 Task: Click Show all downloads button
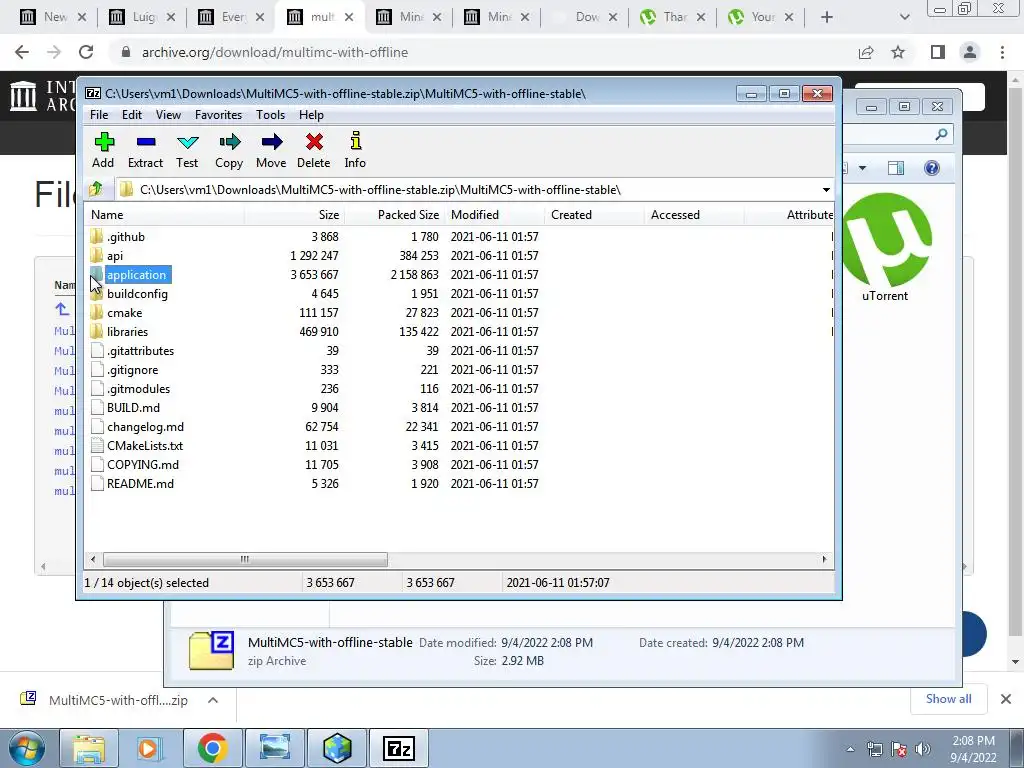coord(949,699)
